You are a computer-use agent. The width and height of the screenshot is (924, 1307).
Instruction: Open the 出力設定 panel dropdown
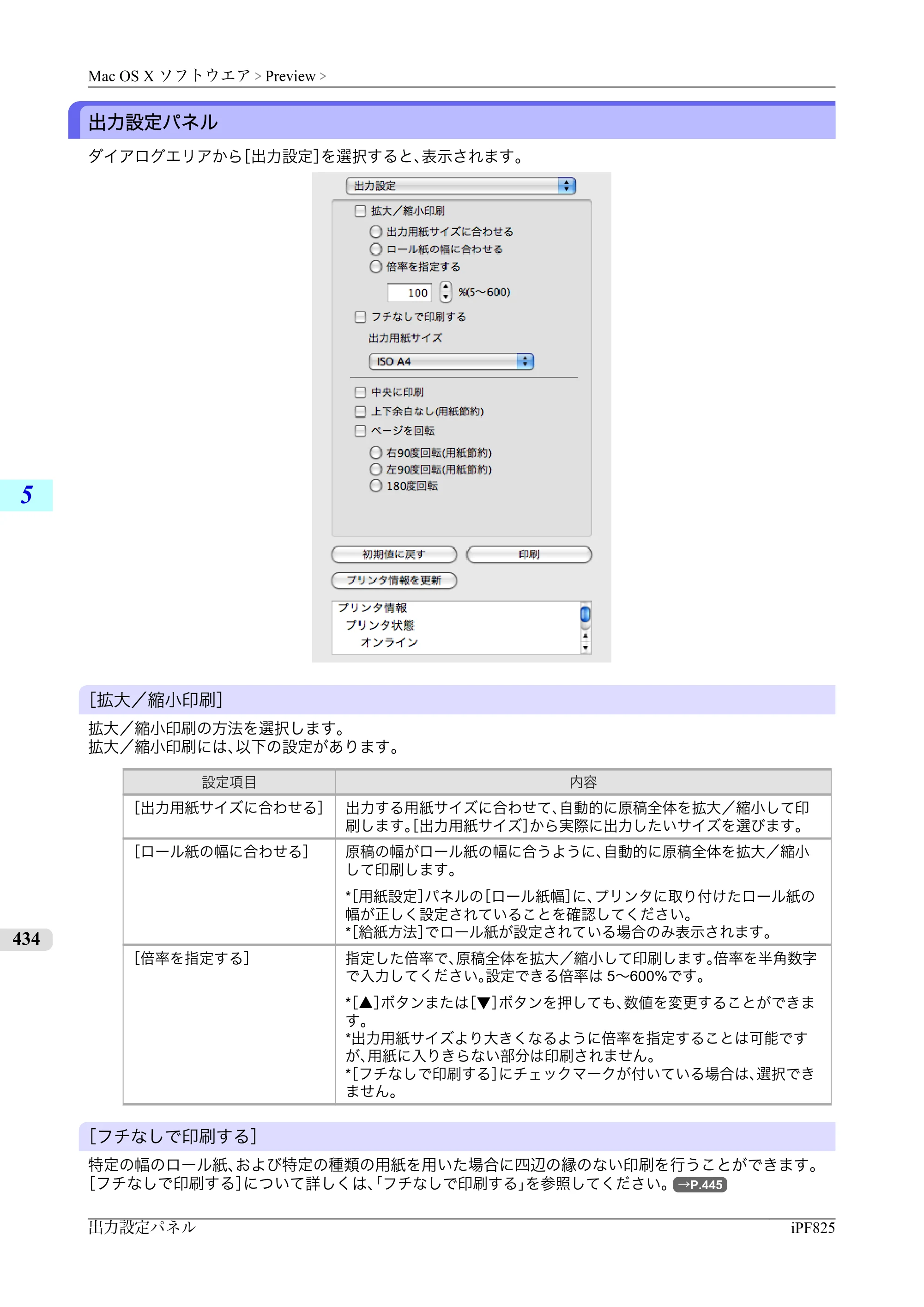(x=460, y=186)
